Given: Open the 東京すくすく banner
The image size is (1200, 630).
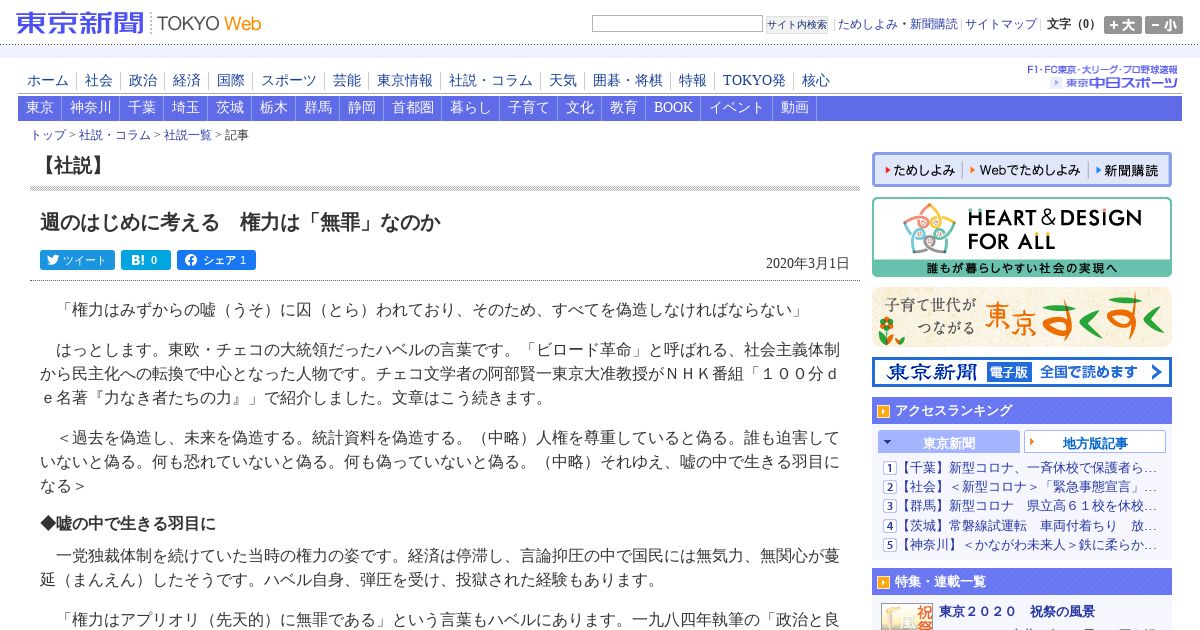Looking at the screenshot, I should click(x=1022, y=317).
